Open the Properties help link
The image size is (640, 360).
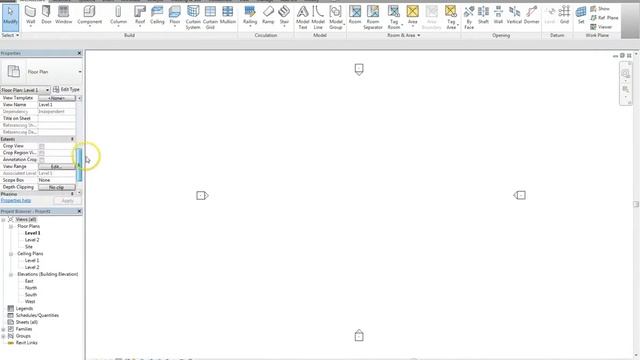[x=16, y=200]
